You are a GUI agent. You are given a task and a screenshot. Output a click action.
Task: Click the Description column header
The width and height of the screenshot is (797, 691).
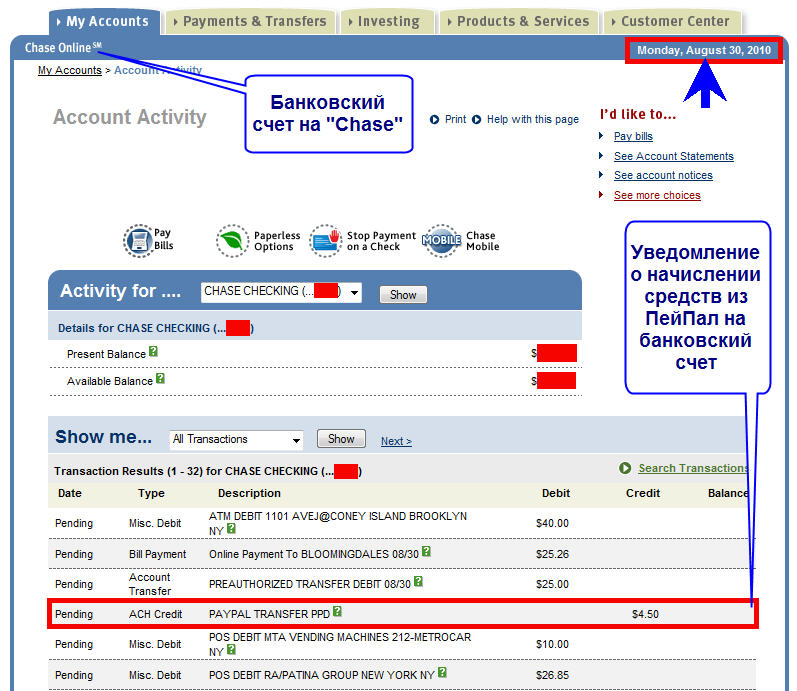coord(249,493)
